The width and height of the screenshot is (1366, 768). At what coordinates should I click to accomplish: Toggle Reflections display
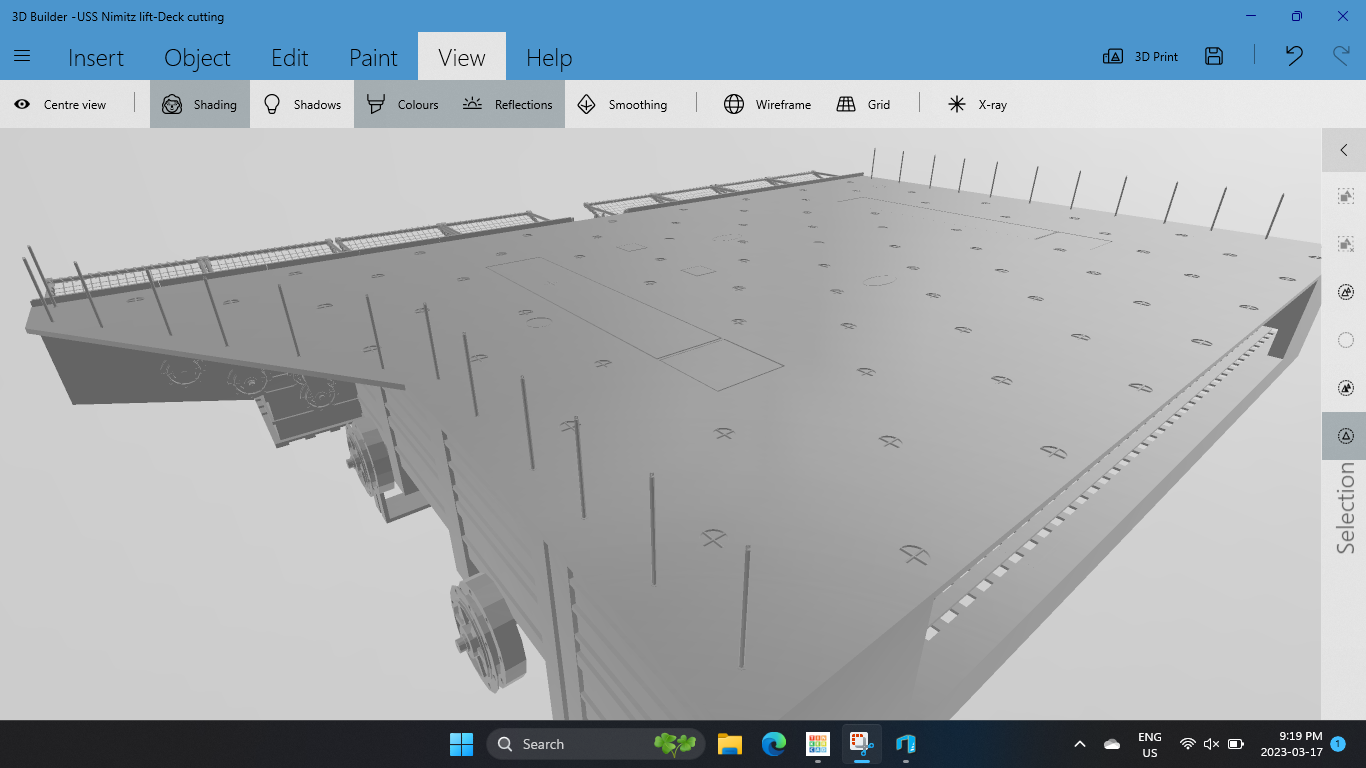[508, 104]
